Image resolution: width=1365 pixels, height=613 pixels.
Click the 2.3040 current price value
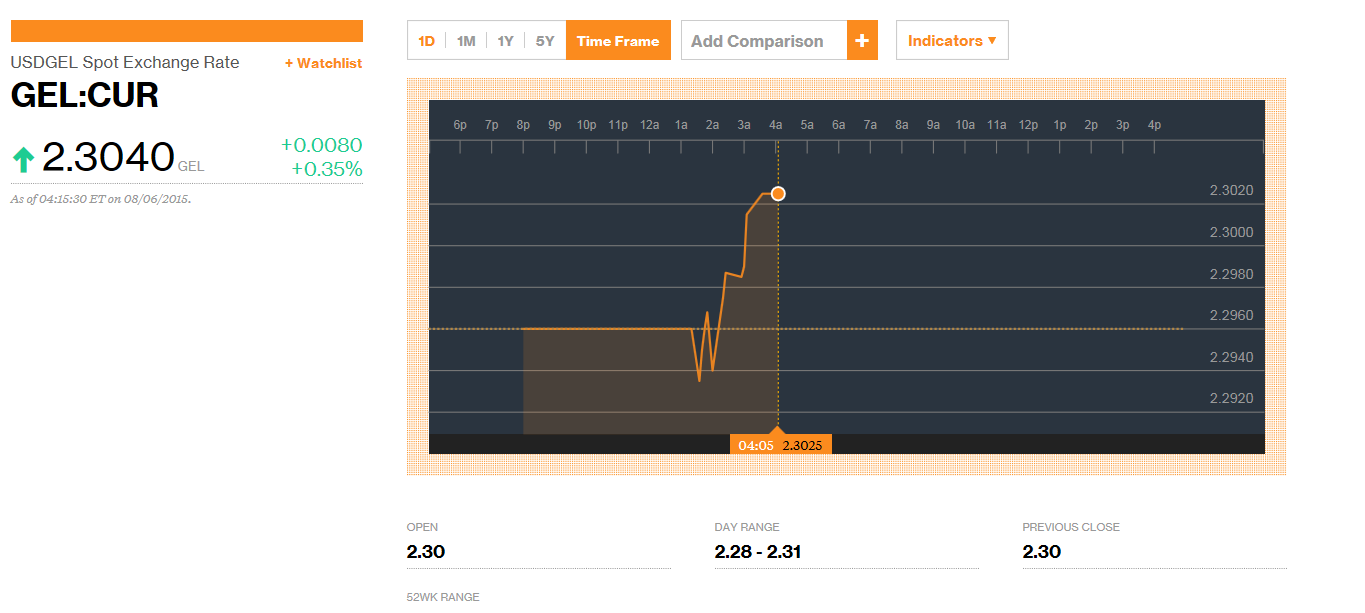point(108,158)
